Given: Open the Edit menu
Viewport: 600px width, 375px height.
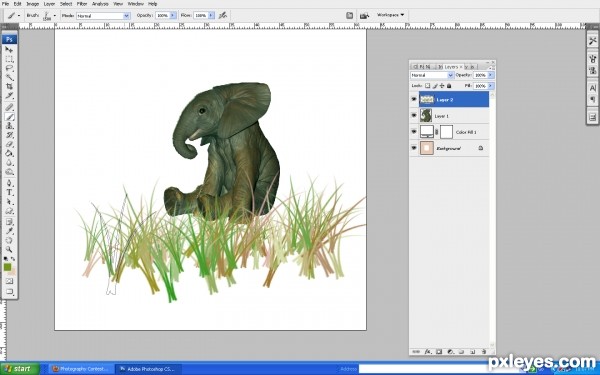Looking at the screenshot, I should [18, 4].
